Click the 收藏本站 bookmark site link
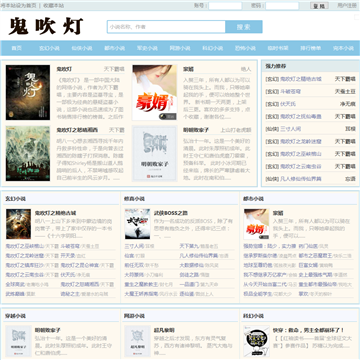 tap(54, 6)
